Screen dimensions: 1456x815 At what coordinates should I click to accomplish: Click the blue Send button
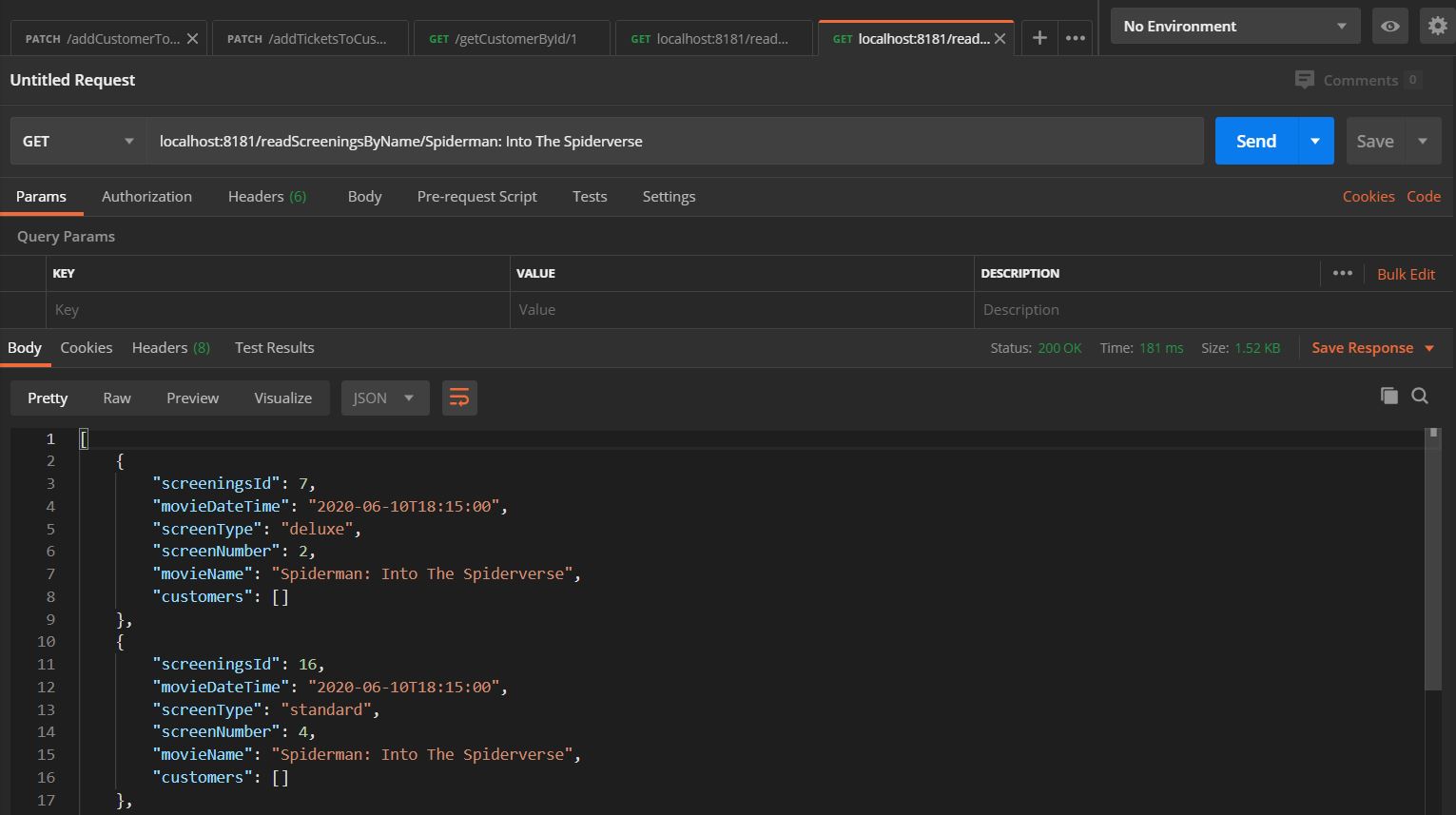(x=1256, y=141)
